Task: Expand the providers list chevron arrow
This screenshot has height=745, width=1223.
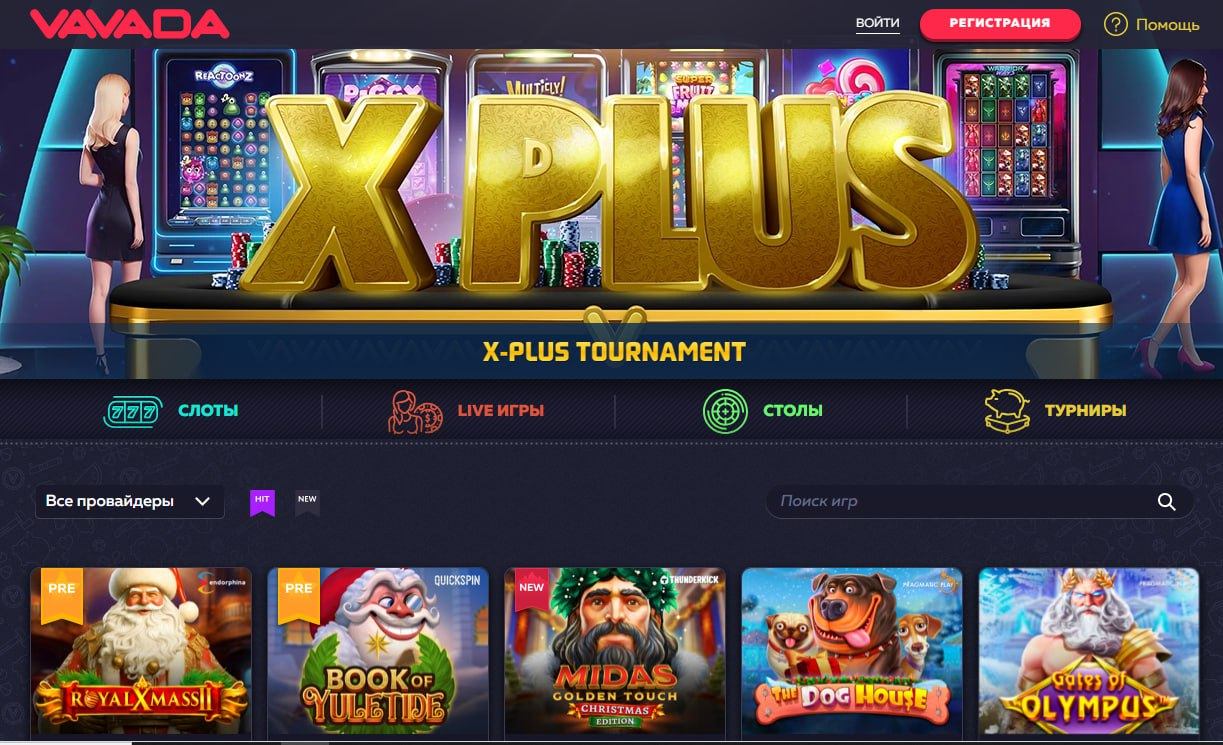Action: (202, 501)
